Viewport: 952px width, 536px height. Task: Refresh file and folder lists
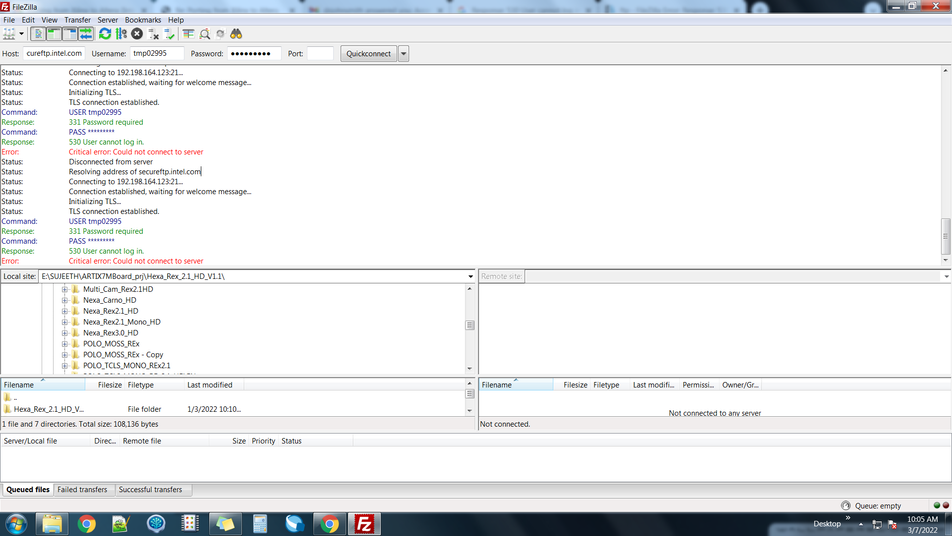tap(105, 34)
